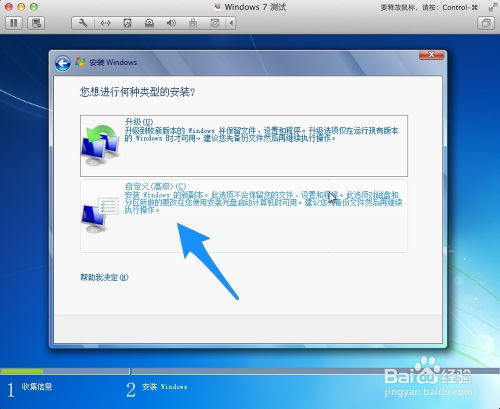
Task: Click the USB device icon
Action: tap(193, 23)
